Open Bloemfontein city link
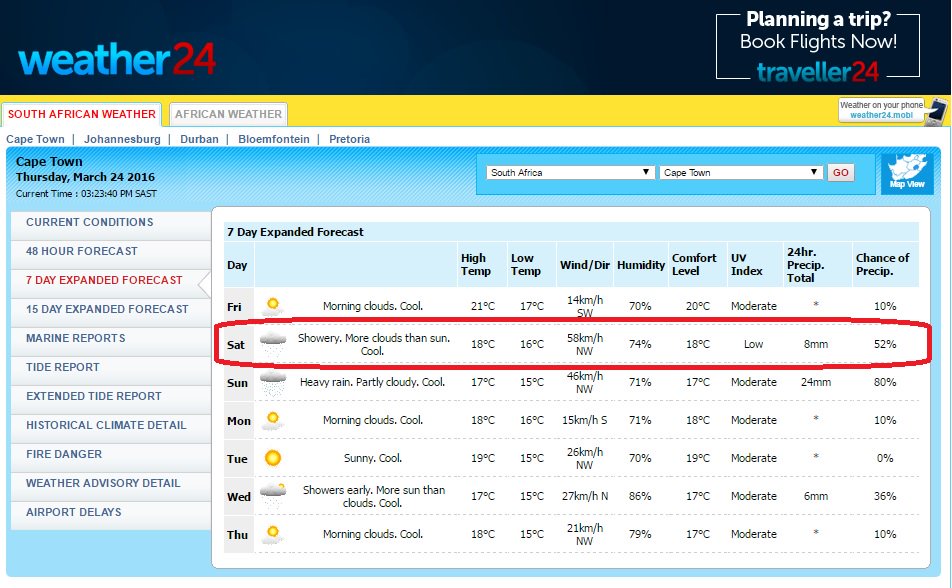 point(274,139)
